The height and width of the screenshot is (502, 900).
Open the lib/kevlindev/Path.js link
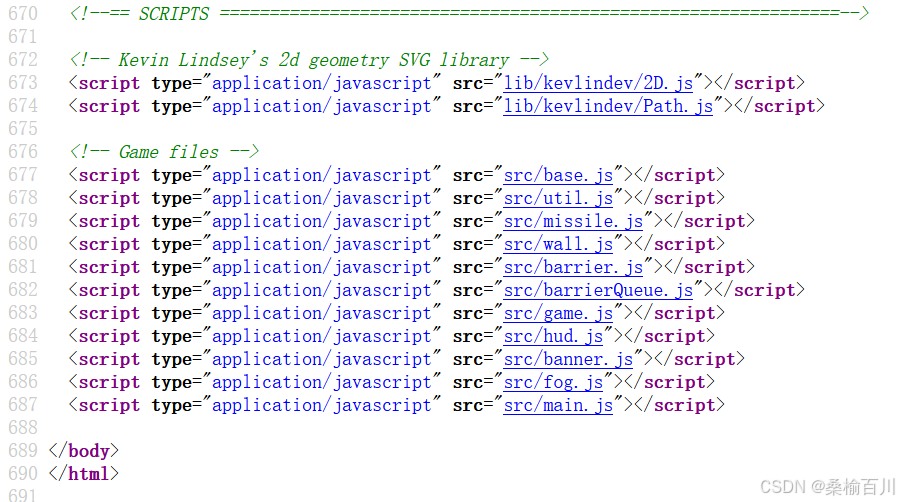[x=608, y=106]
